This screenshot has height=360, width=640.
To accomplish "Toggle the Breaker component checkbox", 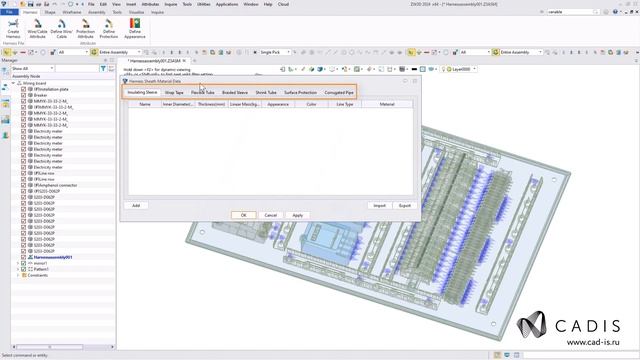I will pyautogui.click(x=23, y=95).
